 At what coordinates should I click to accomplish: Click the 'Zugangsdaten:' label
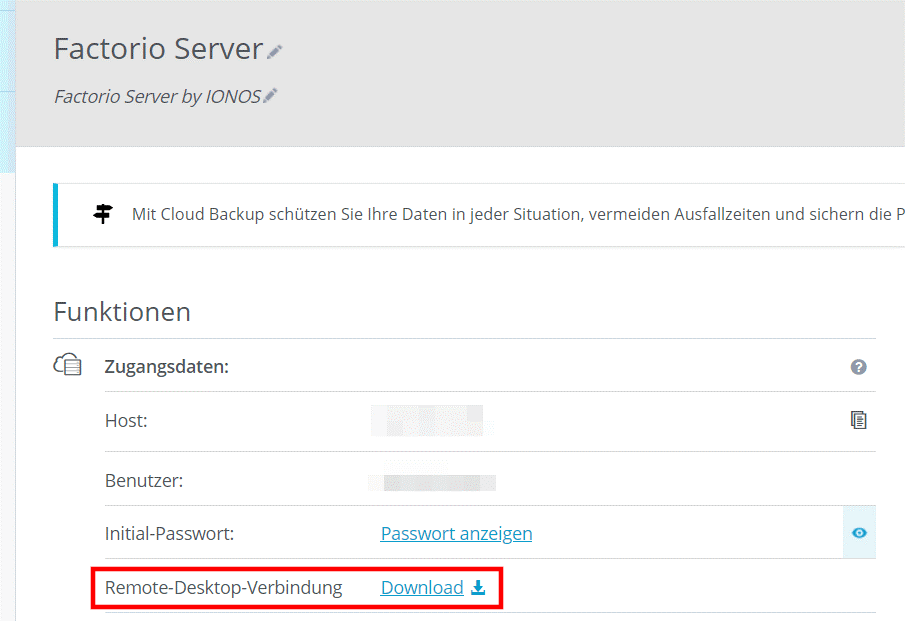click(x=167, y=367)
